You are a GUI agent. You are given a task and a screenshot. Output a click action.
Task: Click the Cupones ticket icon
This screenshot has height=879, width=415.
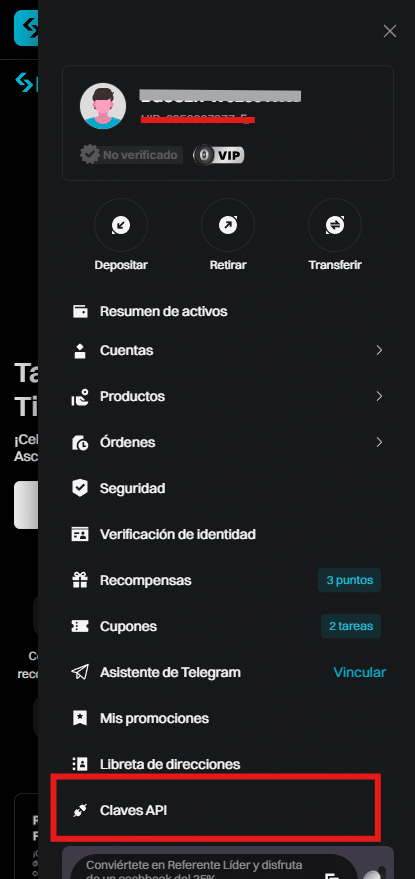[80, 626]
